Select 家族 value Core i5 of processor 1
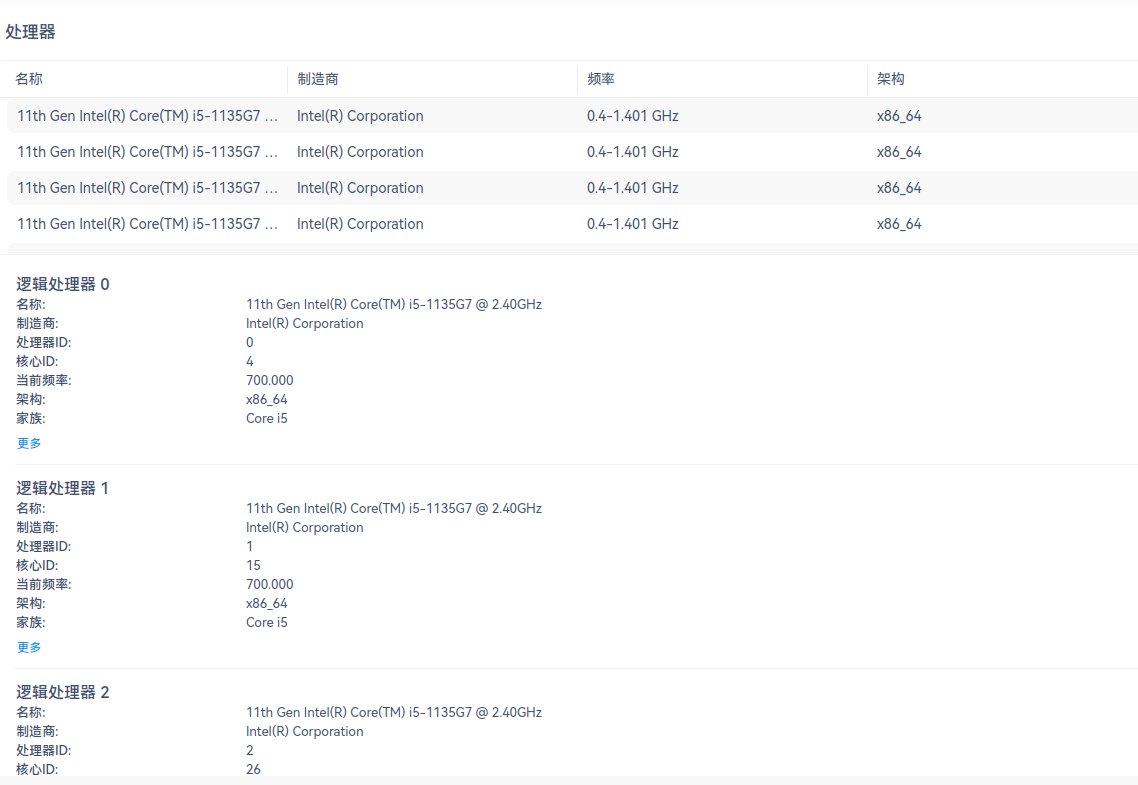The height and width of the screenshot is (785, 1138). click(x=267, y=622)
